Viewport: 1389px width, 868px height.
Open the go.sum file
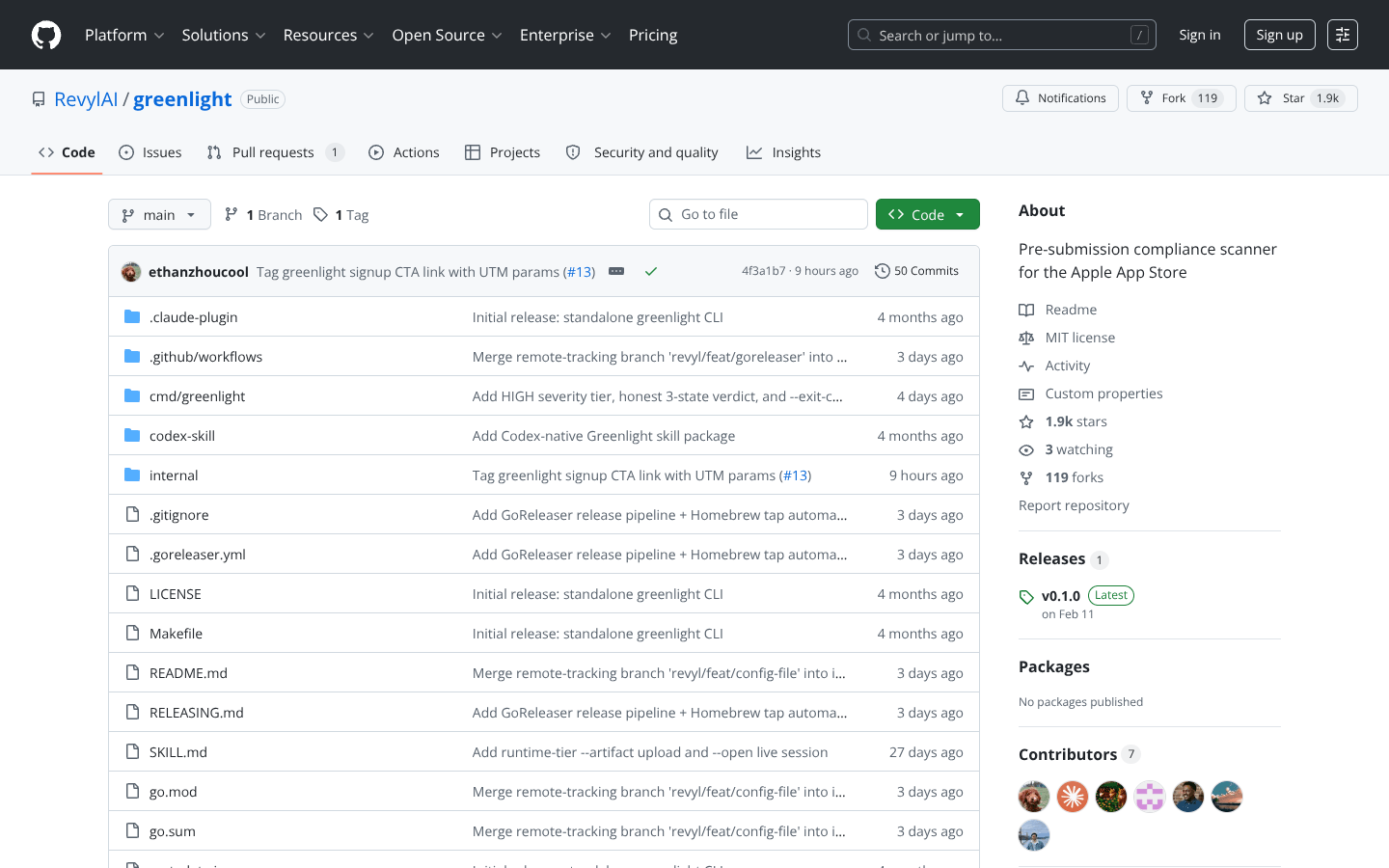(x=173, y=830)
